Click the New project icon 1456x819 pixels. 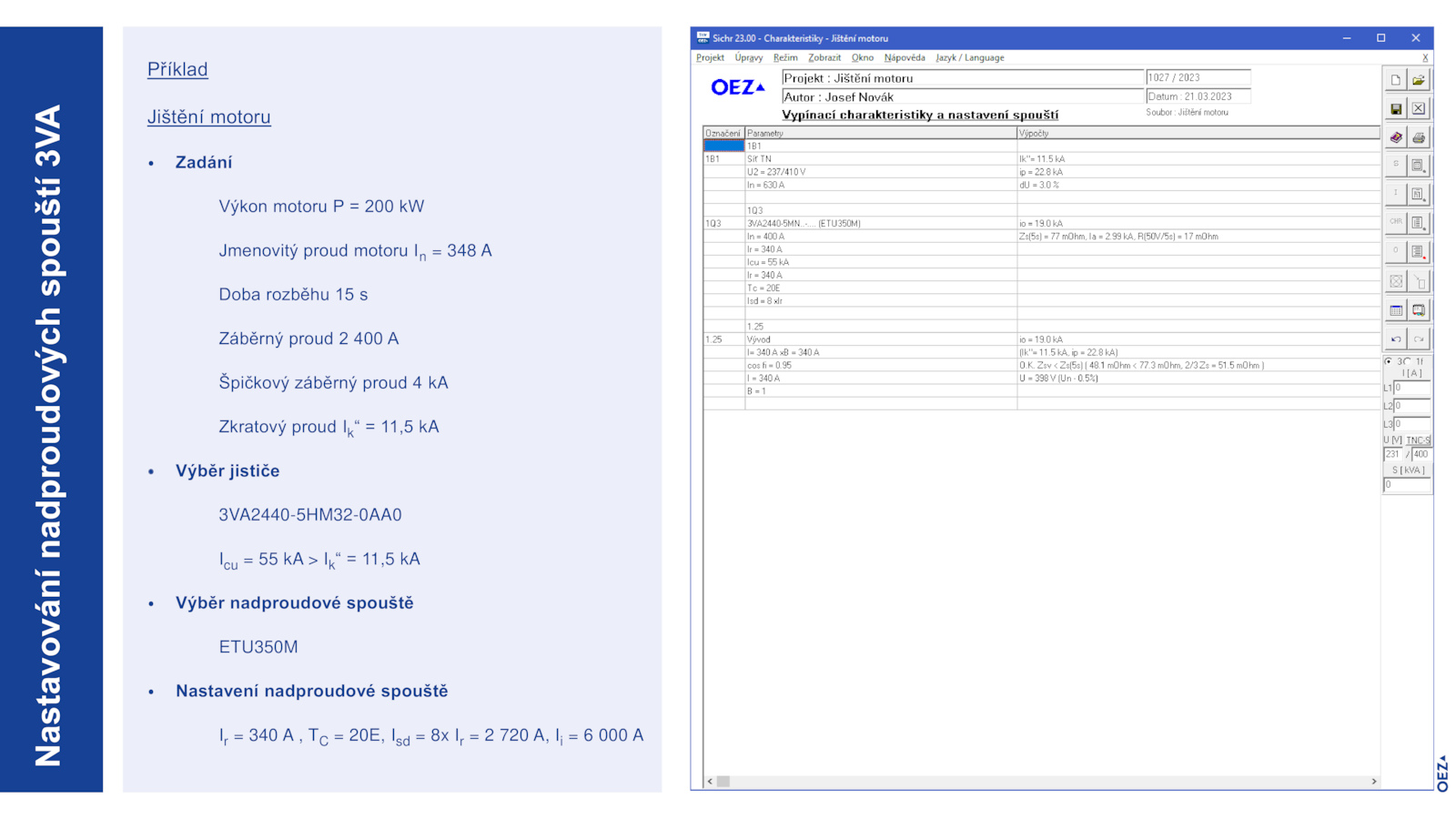point(1395,80)
